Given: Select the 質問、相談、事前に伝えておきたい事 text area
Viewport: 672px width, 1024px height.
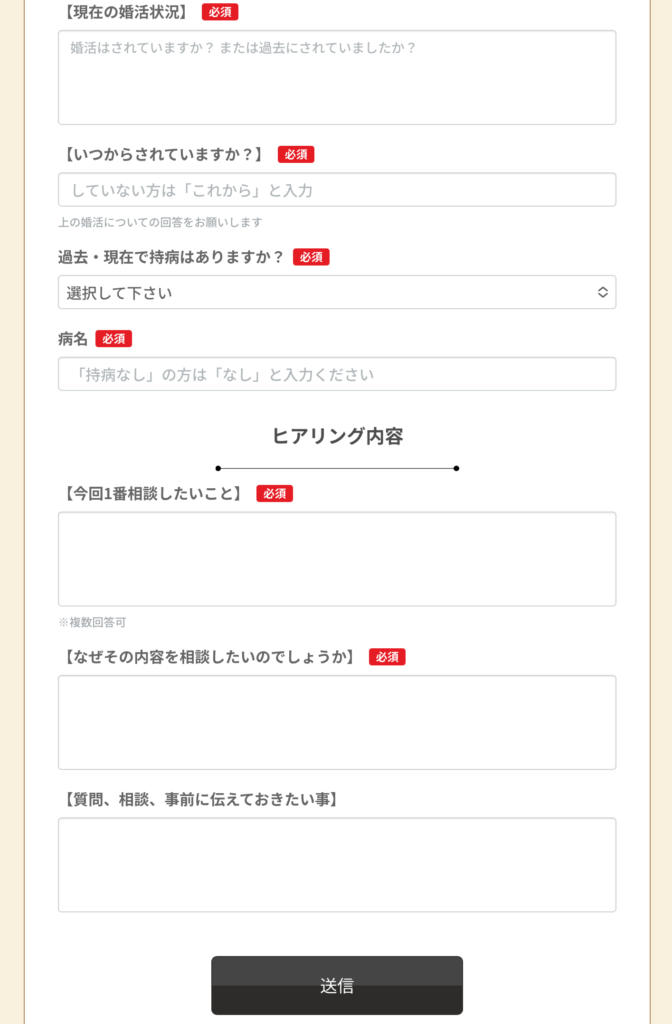Looking at the screenshot, I should point(336,864).
